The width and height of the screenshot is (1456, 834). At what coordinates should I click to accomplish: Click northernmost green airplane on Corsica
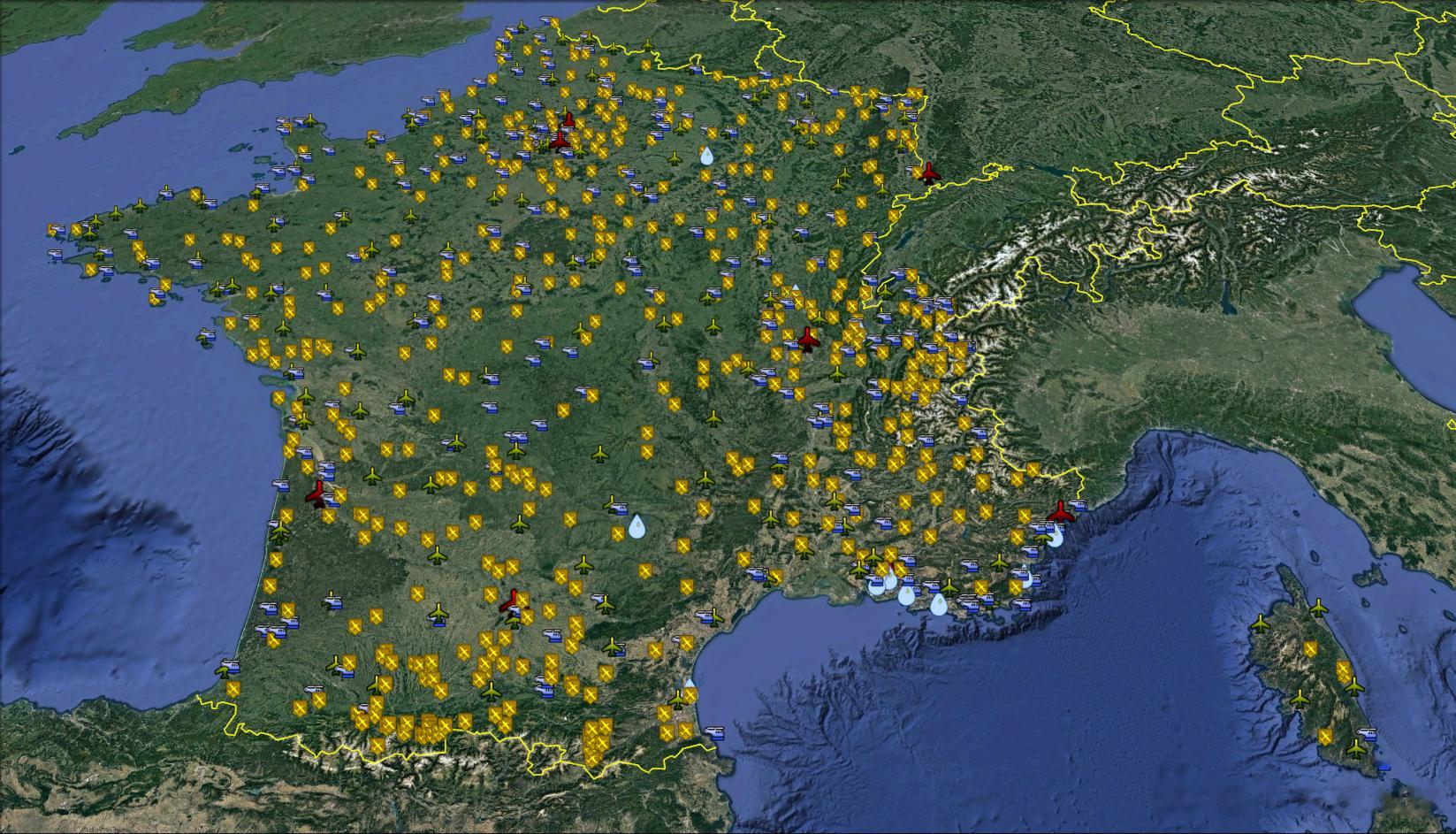click(1319, 608)
